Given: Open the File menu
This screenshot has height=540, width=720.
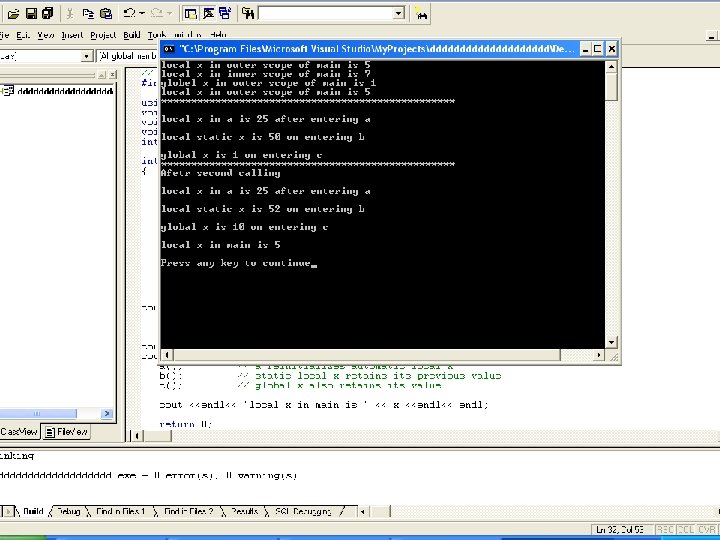Looking at the screenshot, I should 5,35.
